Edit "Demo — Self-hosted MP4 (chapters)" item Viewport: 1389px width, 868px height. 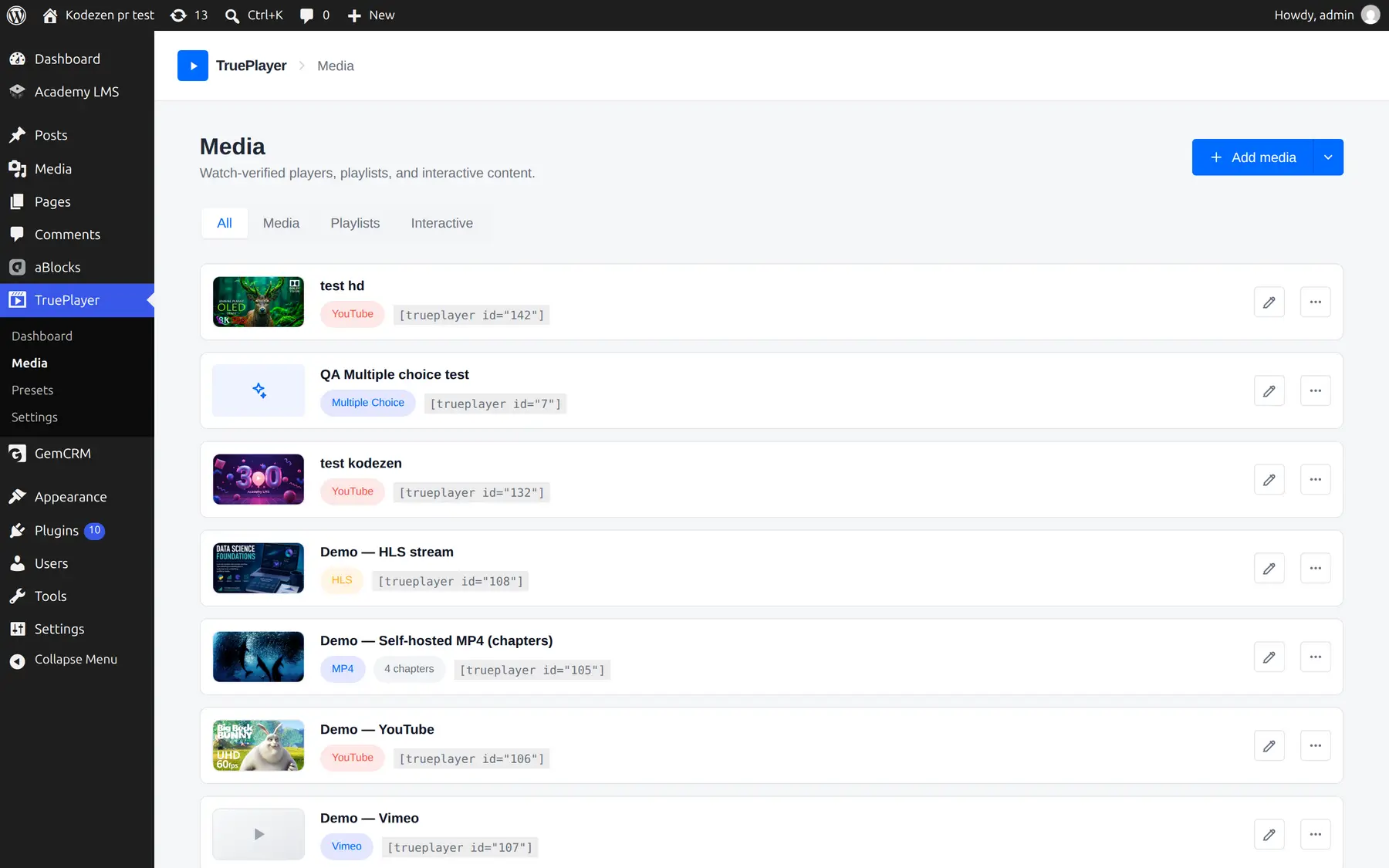pyautogui.click(x=1269, y=657)
